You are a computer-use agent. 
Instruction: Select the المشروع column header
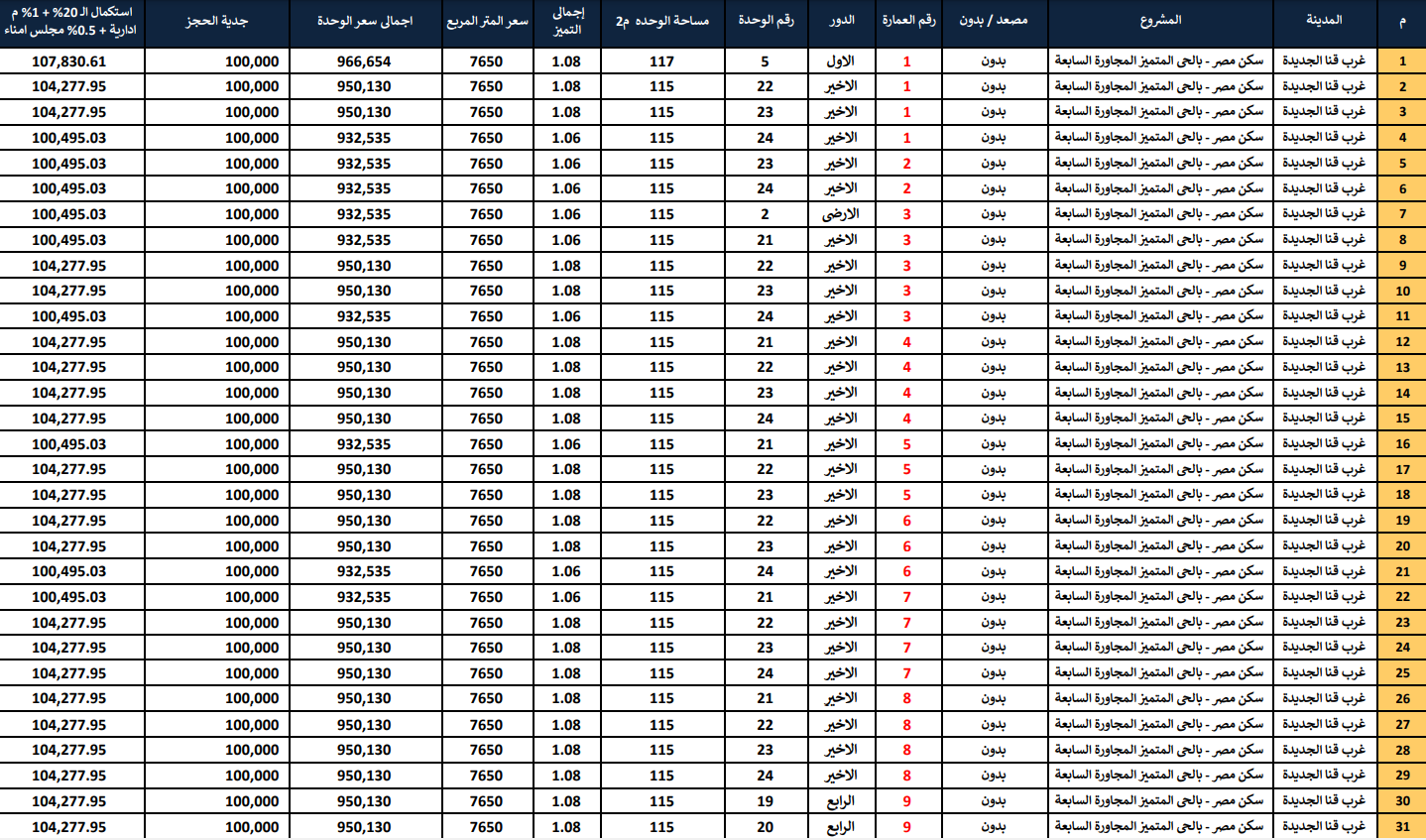point(1160,21)
